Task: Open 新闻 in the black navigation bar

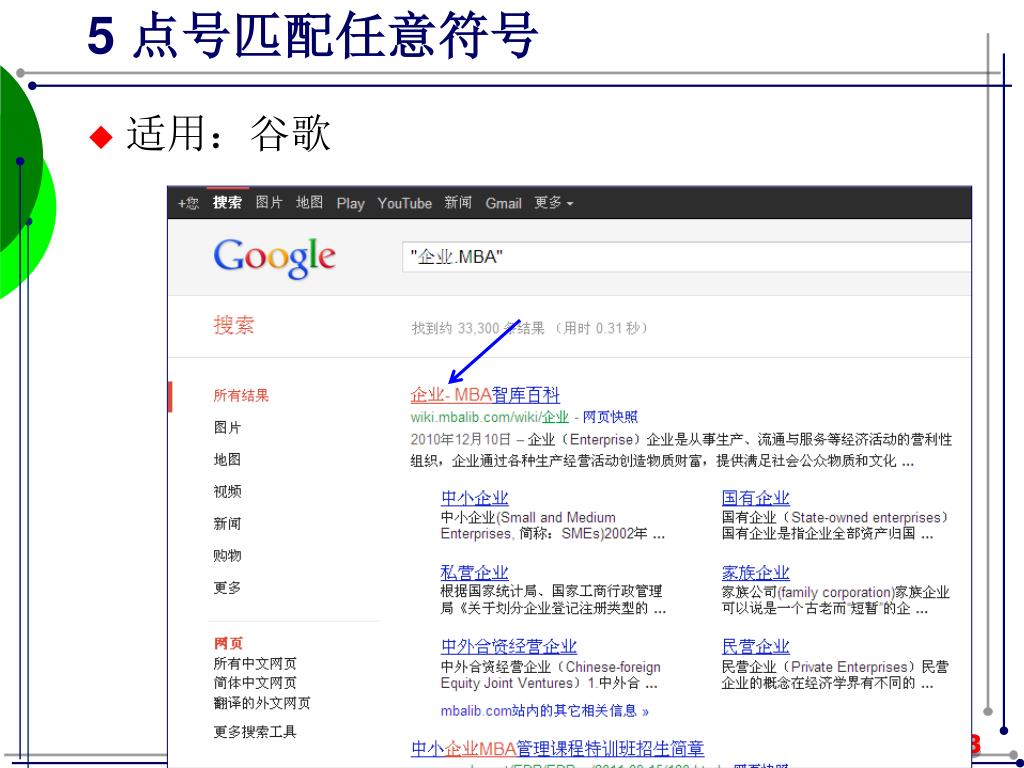Action: click(458, 203)
